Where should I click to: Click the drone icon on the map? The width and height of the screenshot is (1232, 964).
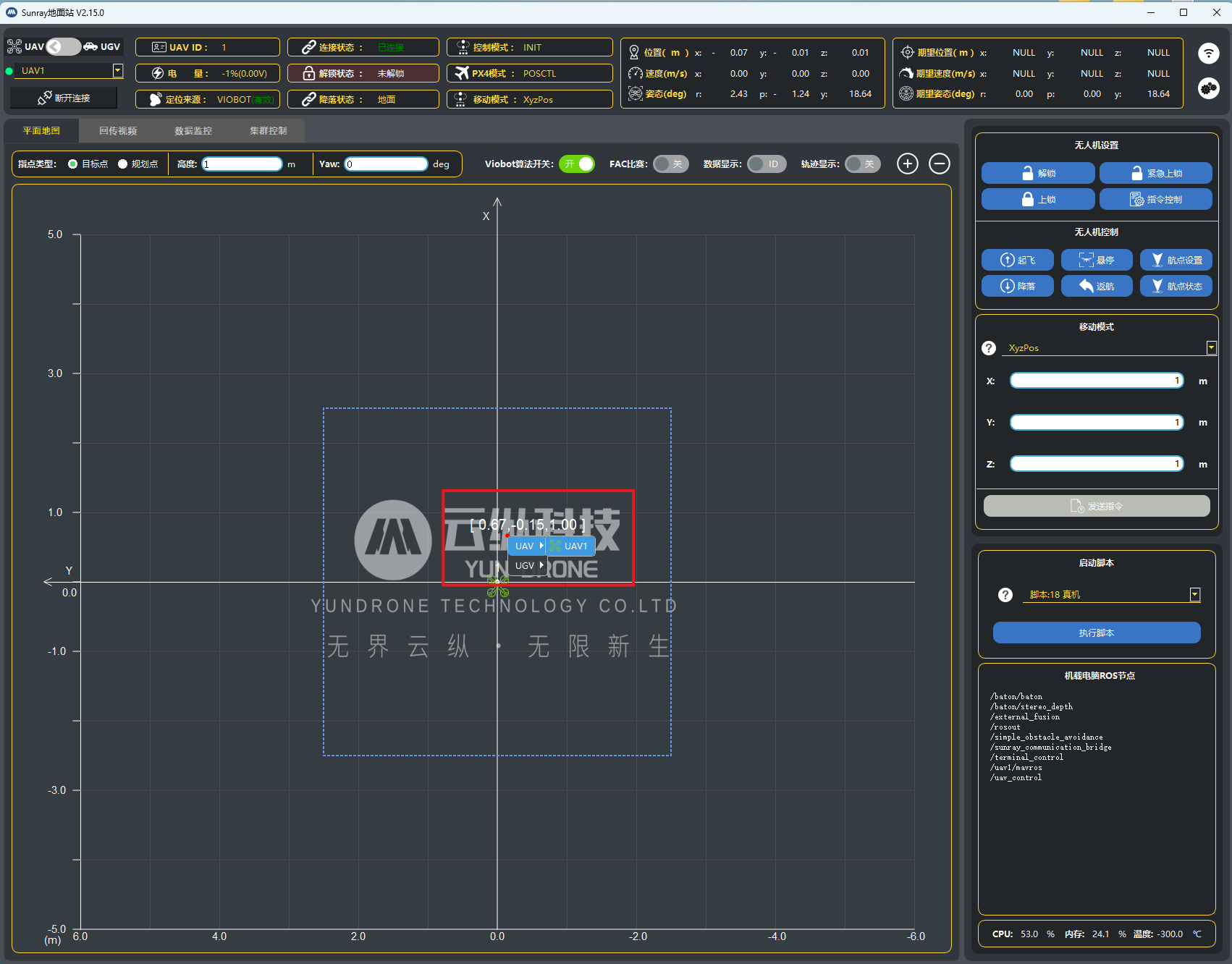(x=498, y=587)
